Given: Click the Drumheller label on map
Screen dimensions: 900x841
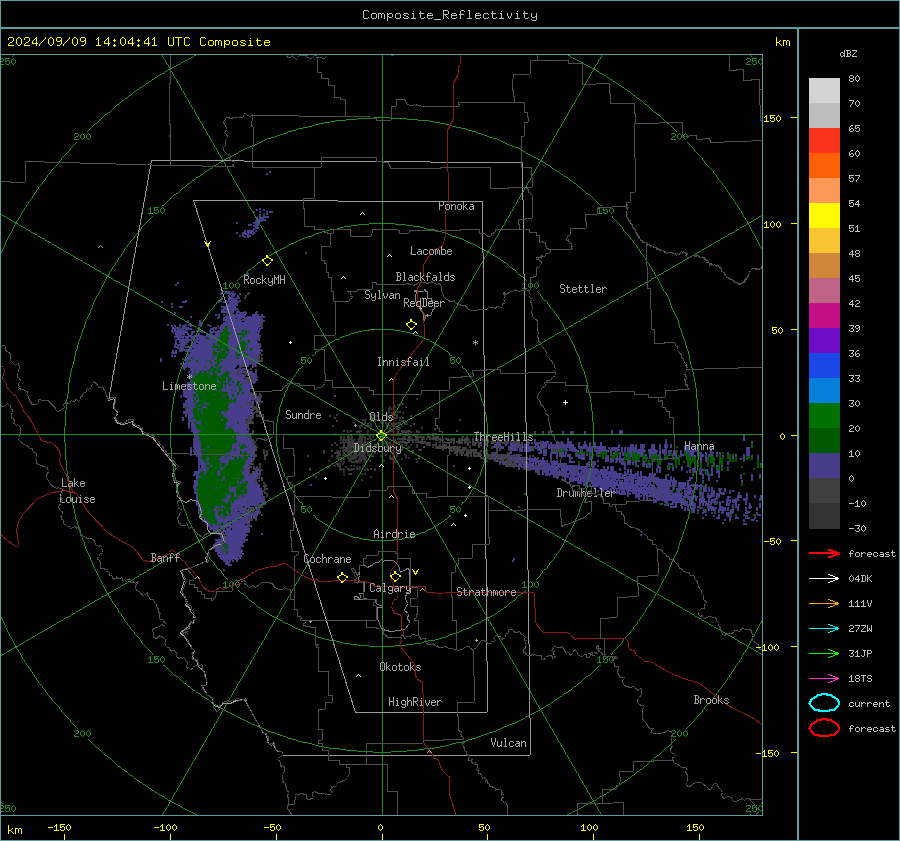Looking at the screenshot, I should (x=585, y=493).
